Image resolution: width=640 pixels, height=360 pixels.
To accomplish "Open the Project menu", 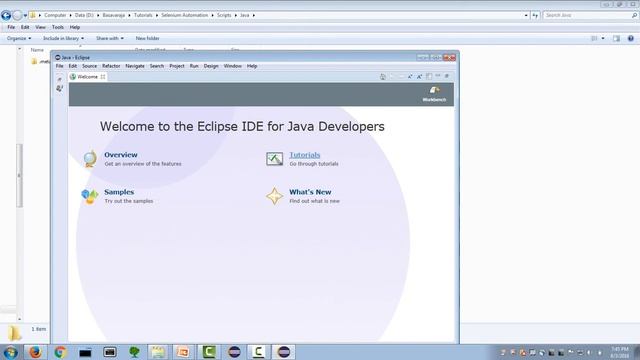I will pos(177,66).
